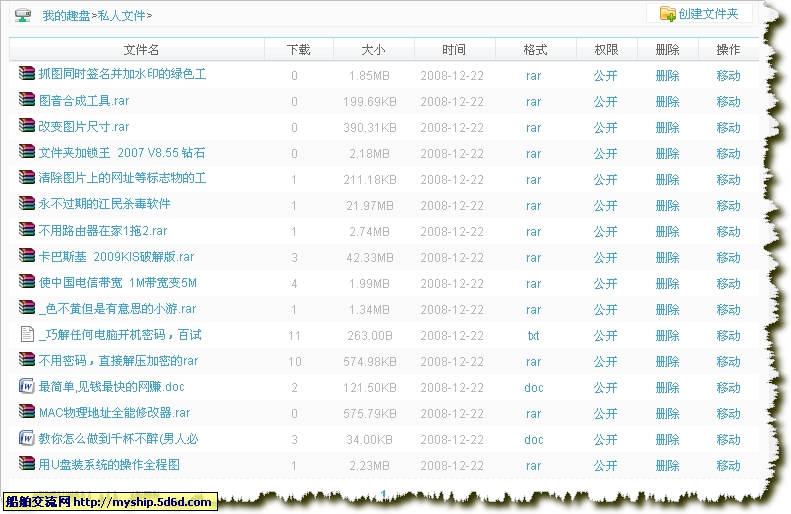
Task: Click size value 575.79KB
Action: tap(370, 414)
